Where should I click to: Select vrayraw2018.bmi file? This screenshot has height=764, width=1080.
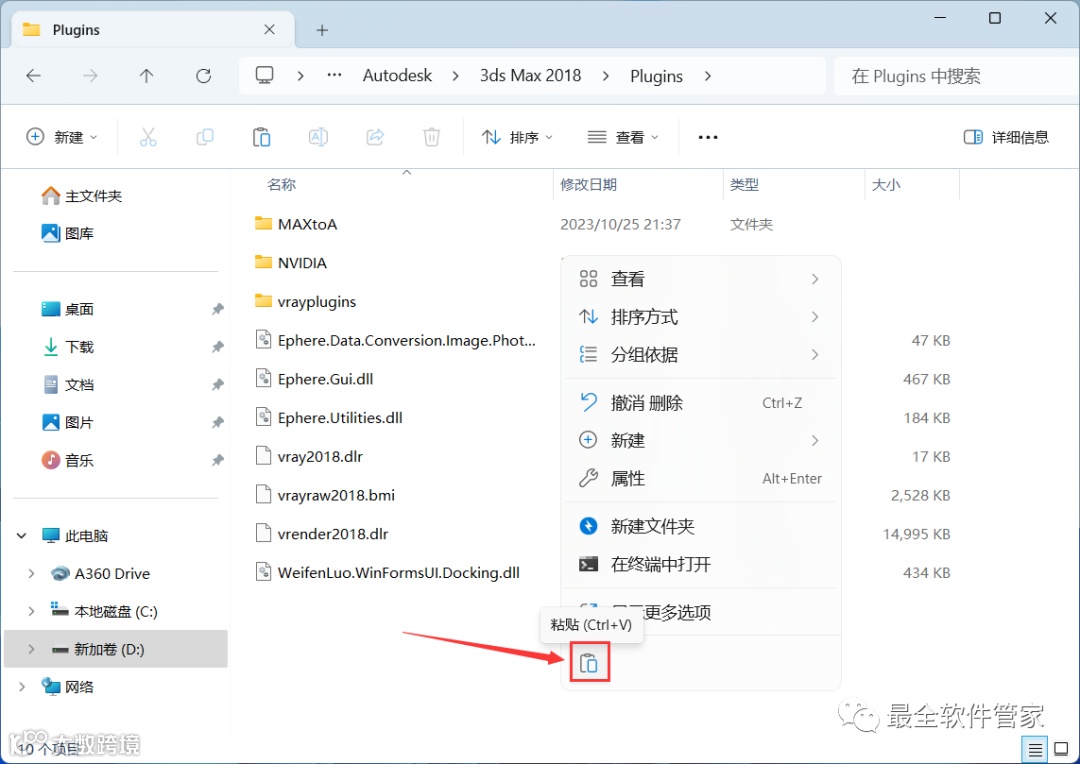336,495
